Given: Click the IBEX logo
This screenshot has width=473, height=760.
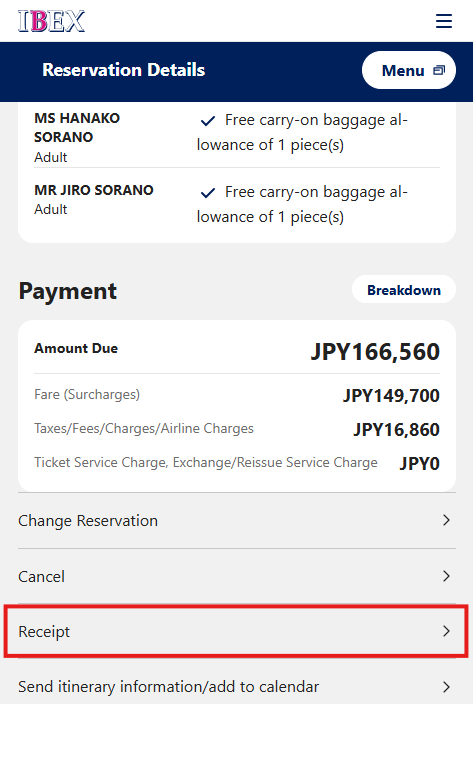Looking at the screenshot, I should [51, 21].
